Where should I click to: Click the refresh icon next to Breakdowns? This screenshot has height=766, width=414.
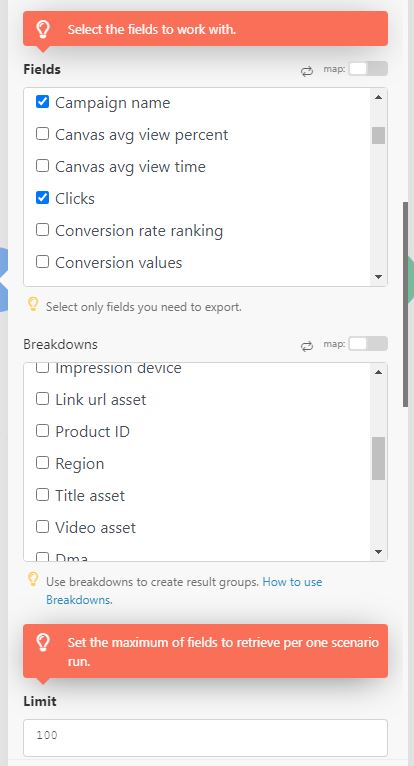click(x=306, y=346)
